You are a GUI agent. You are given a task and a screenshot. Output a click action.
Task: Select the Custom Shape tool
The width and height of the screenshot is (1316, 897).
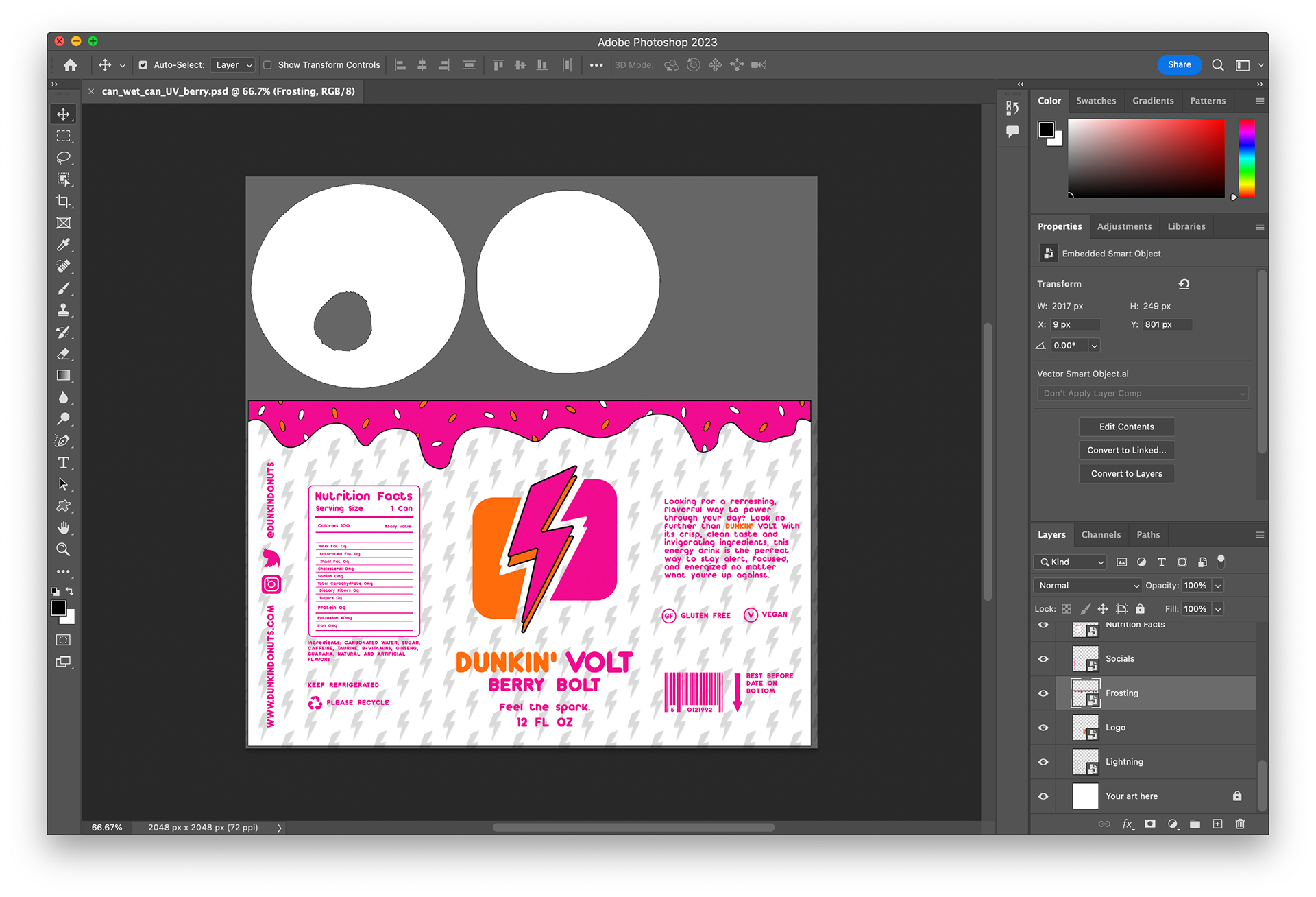[63, 506]
